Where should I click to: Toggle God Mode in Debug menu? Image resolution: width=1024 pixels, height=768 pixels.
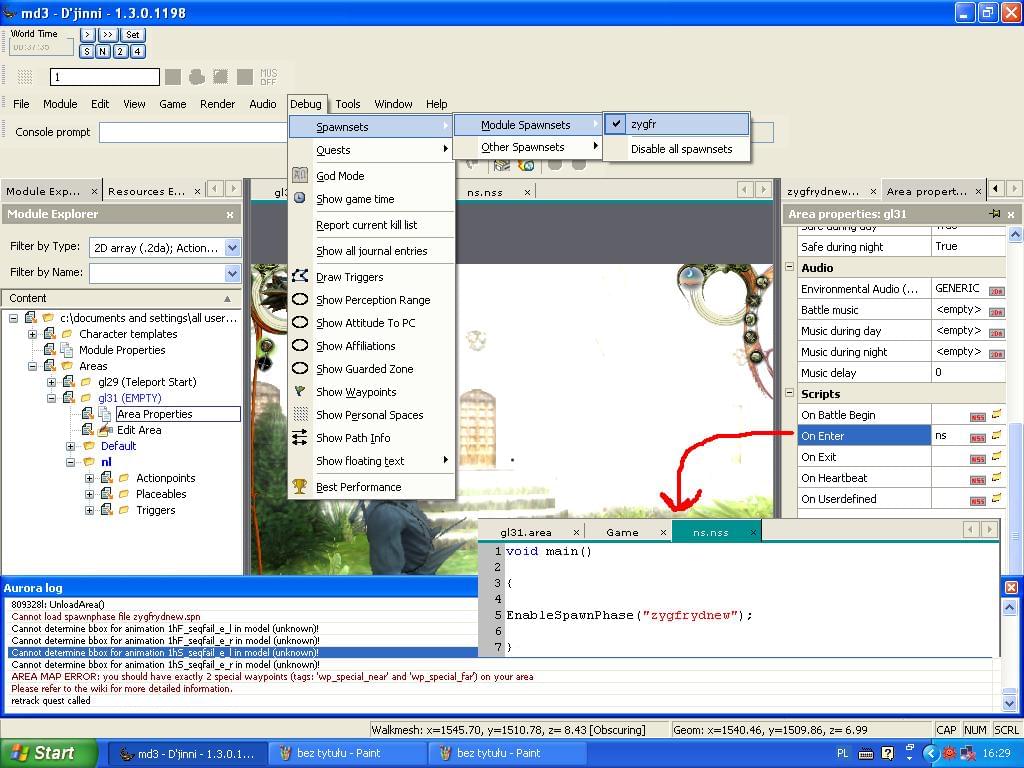[340, 176]
